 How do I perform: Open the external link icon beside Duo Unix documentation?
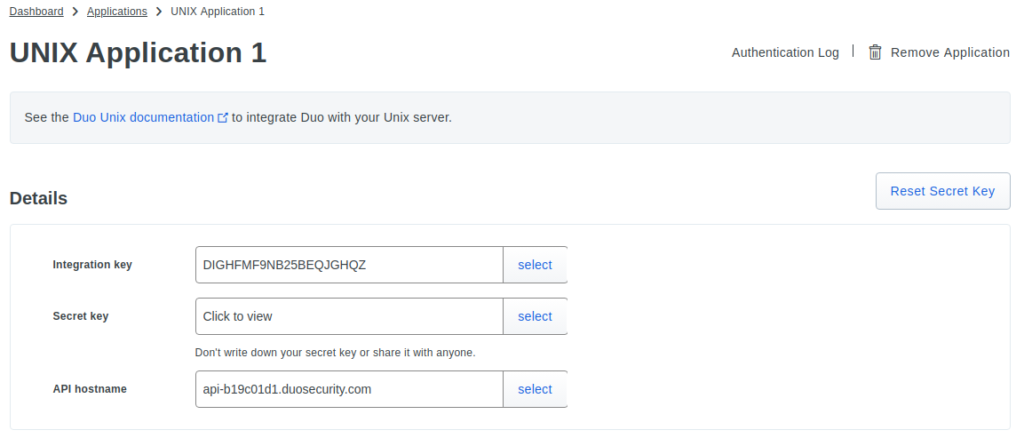point(223,118)
